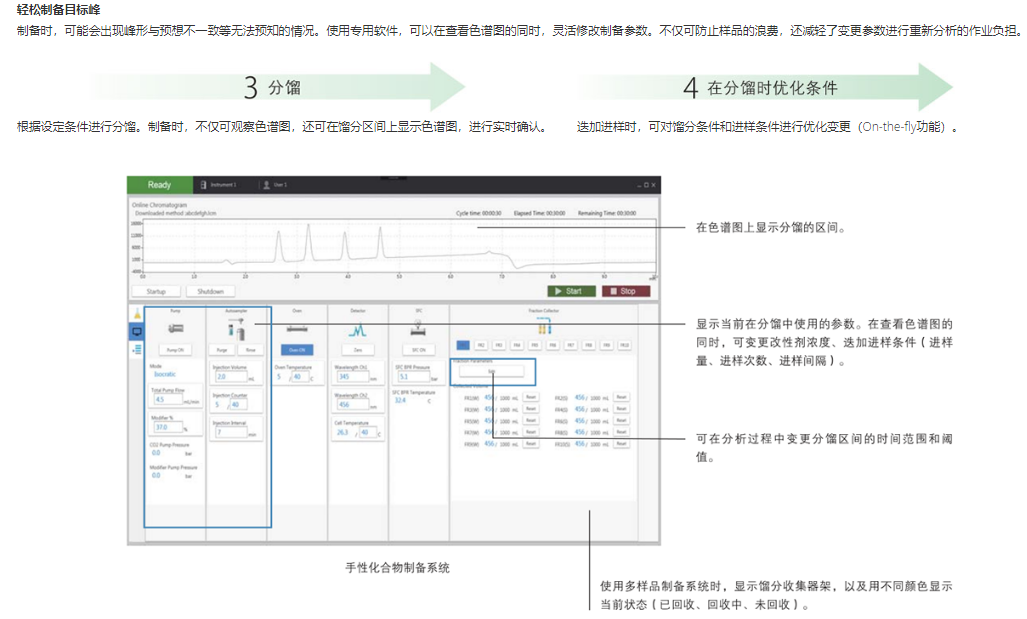Toggle the SFC ON button
Viewport: 1027px width, 619px height.
click(x=419, y=350)
